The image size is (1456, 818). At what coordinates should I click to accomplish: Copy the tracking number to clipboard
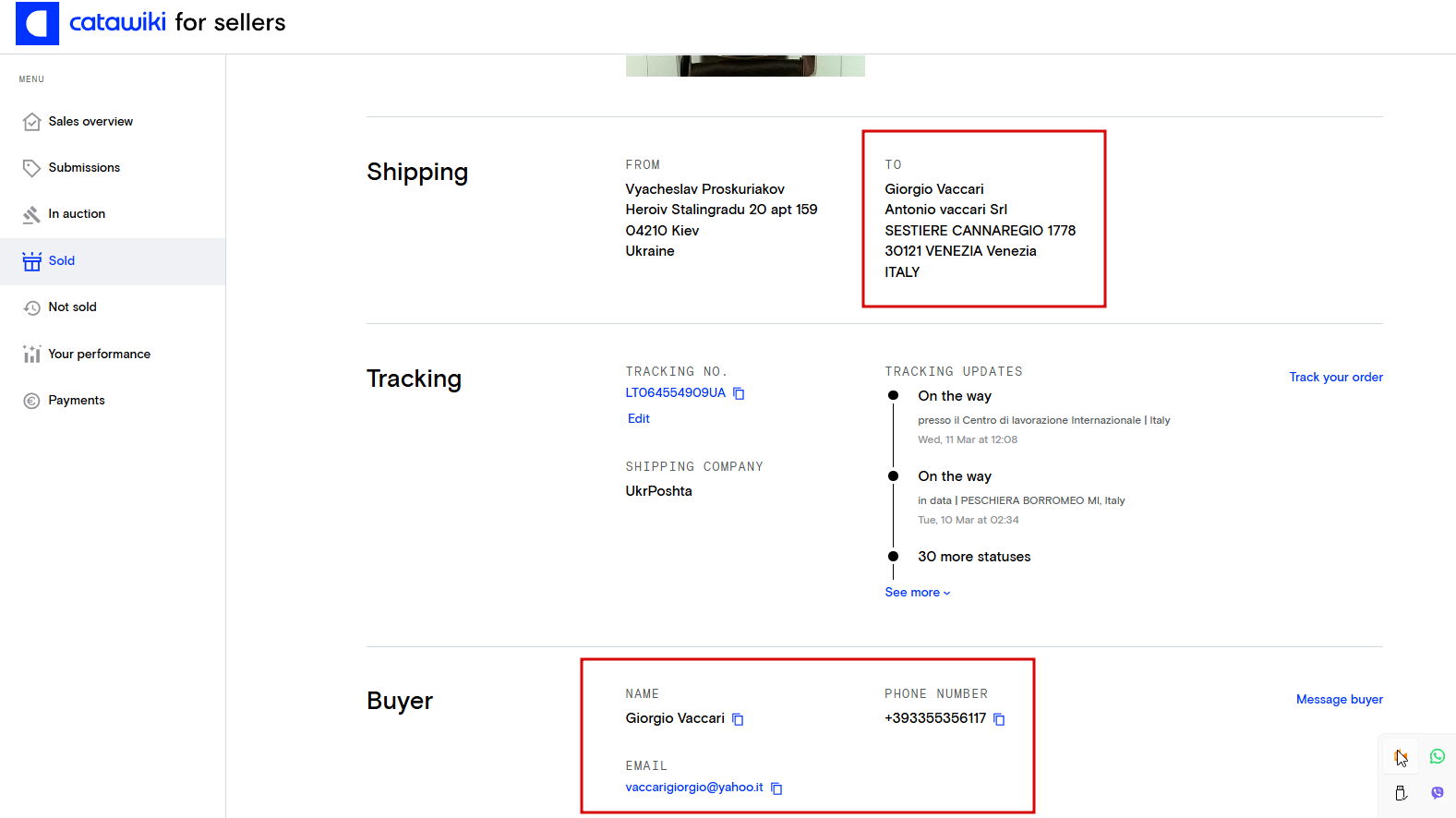pos(739,393)
